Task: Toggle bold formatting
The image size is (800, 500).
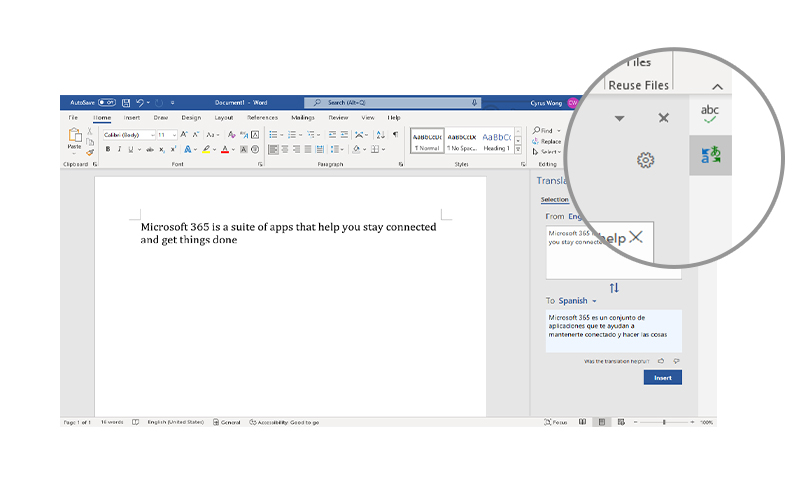Action: point(108,149)
